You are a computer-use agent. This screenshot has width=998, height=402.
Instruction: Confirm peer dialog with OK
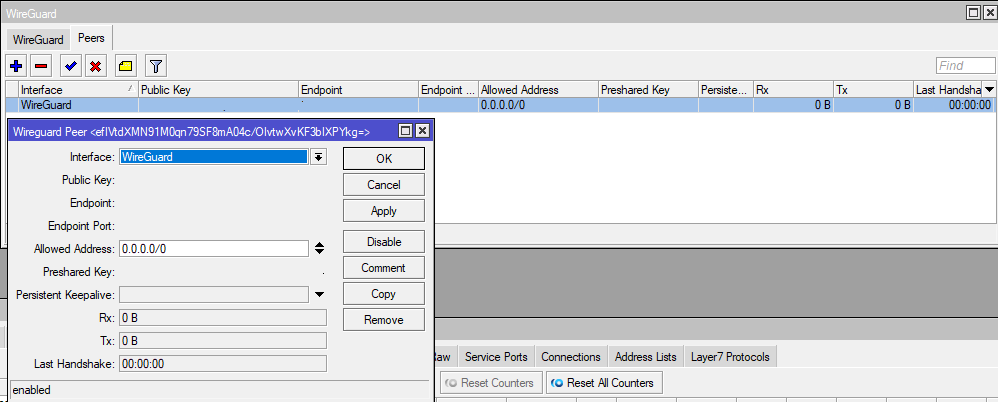(384, 159)
